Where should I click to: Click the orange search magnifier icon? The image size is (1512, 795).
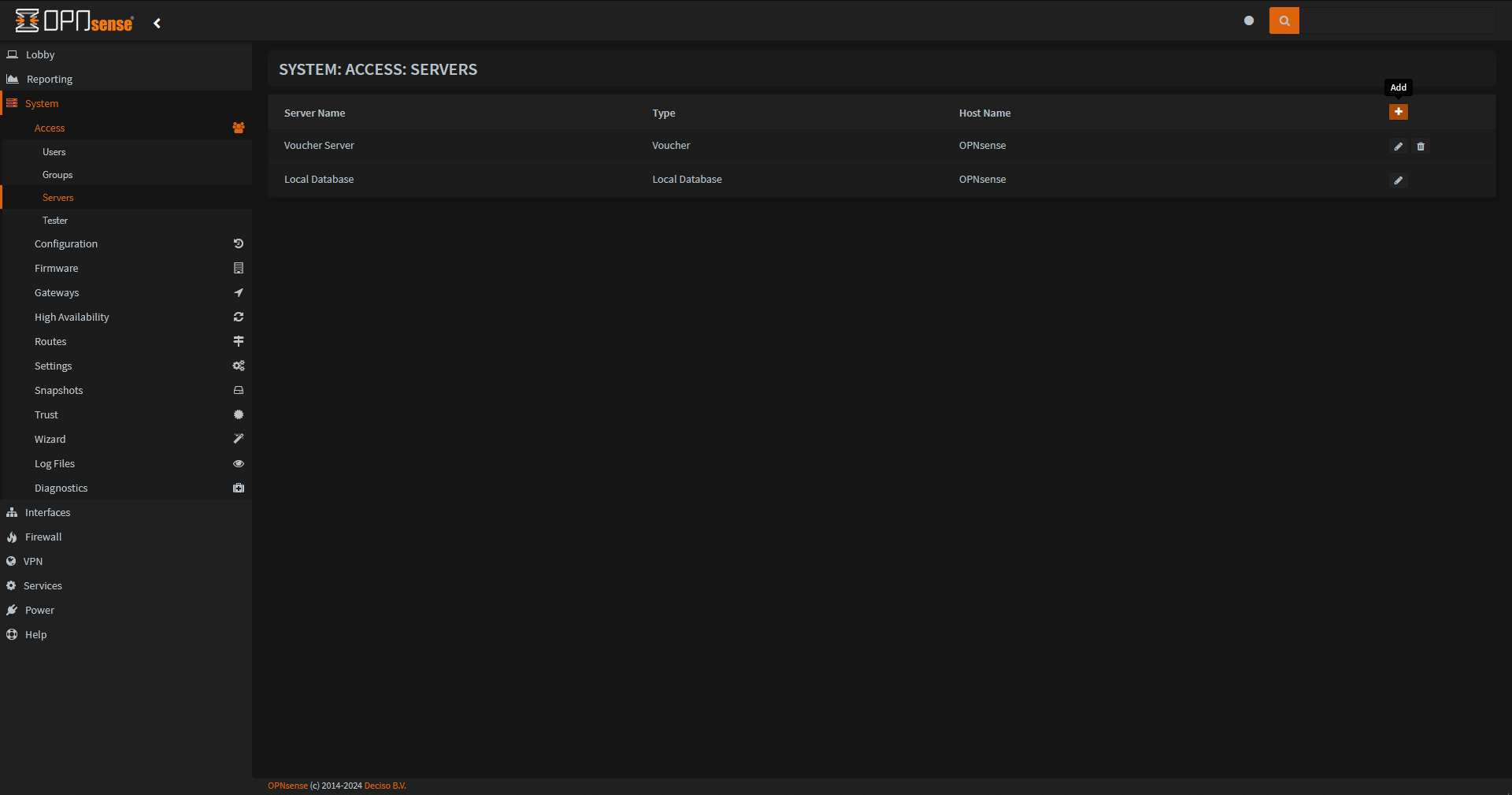click(x=1284, y=20)
